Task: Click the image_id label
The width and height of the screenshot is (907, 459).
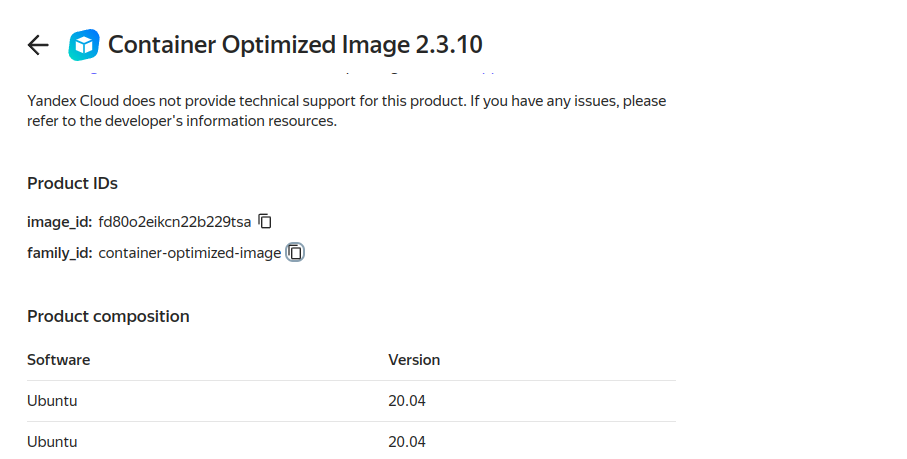Action: pos(60,221)
